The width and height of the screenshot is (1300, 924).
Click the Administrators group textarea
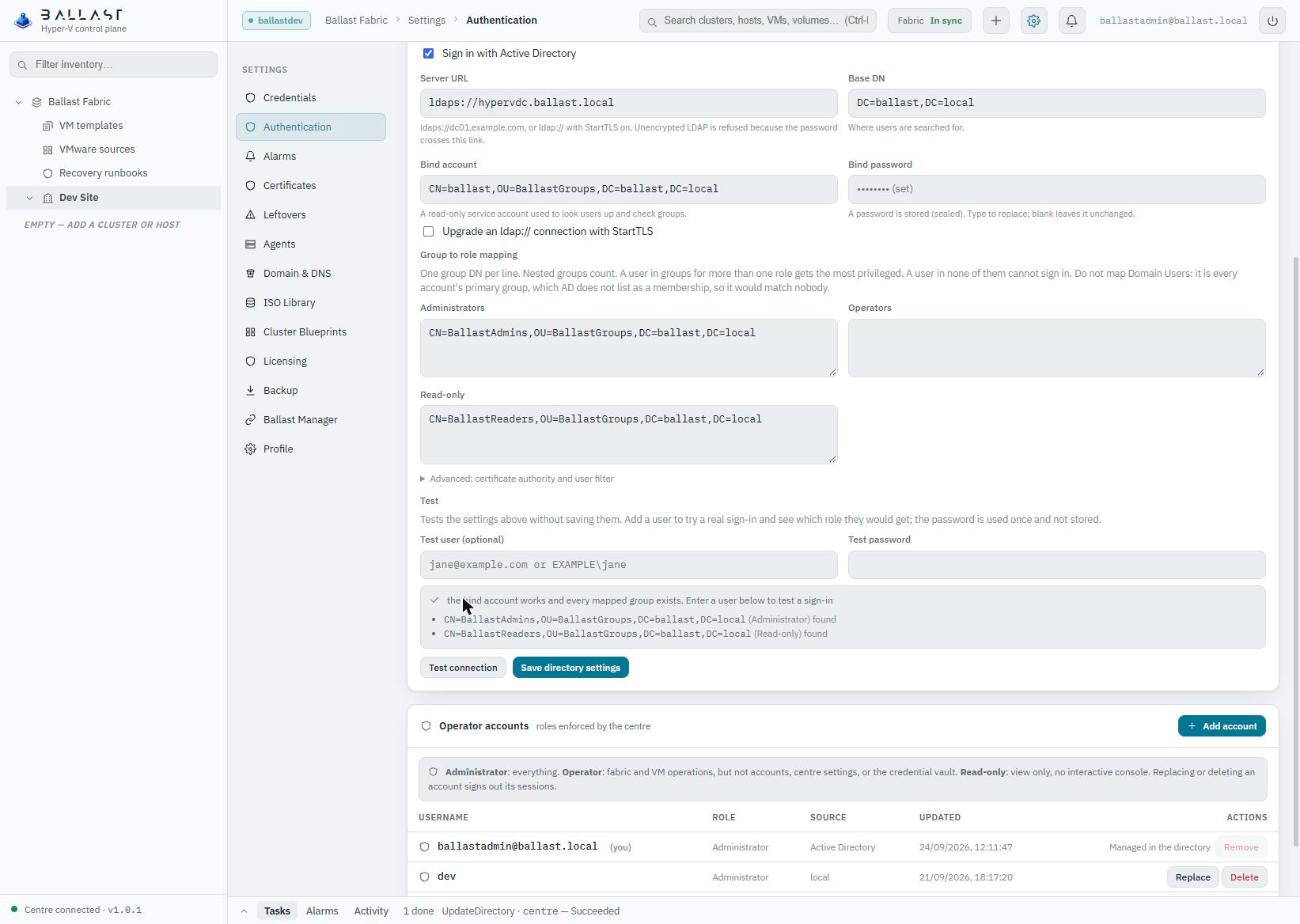click(x=629, y=348)
